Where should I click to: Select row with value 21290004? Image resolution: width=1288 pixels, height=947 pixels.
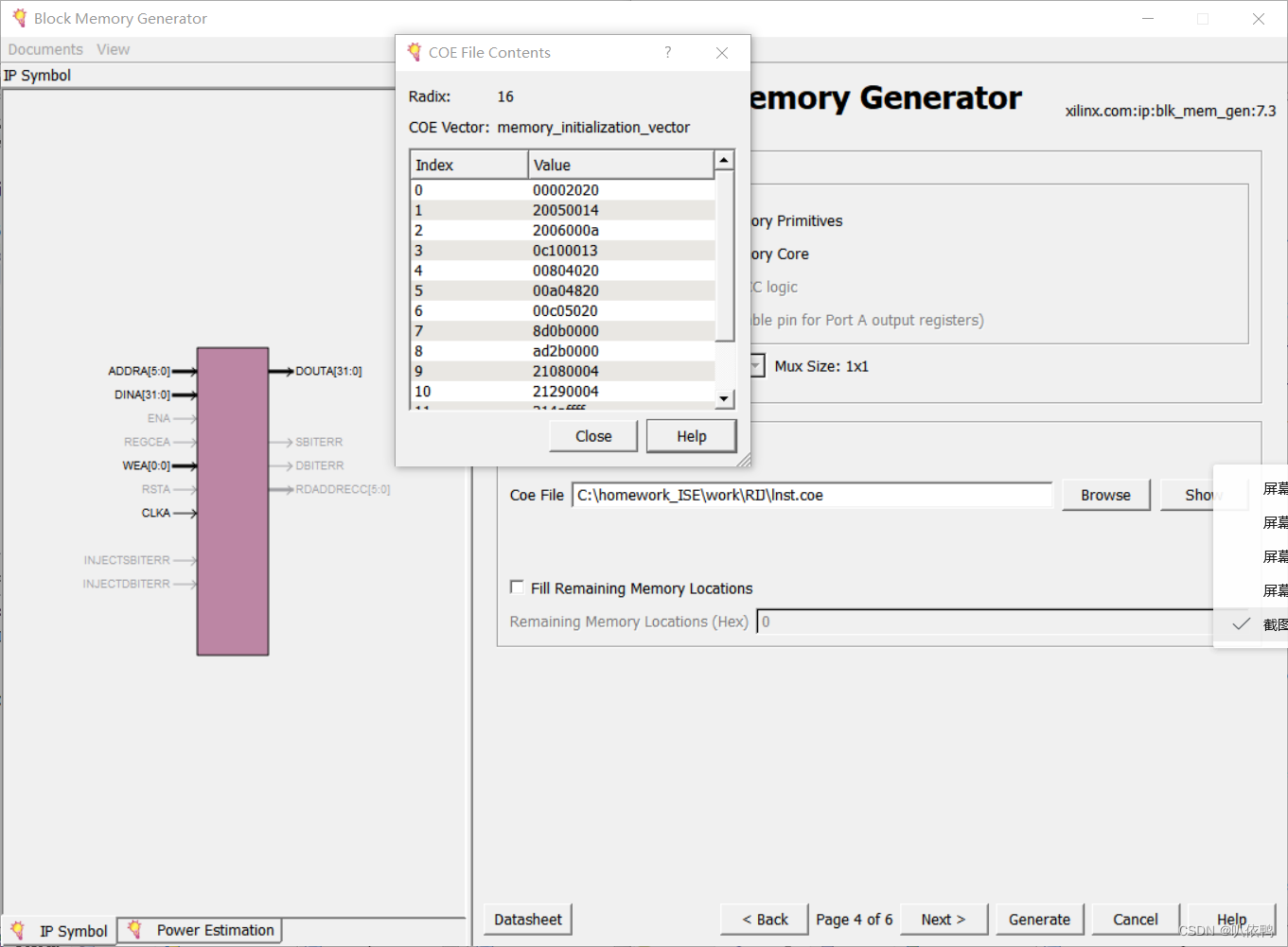coord(563,391)
